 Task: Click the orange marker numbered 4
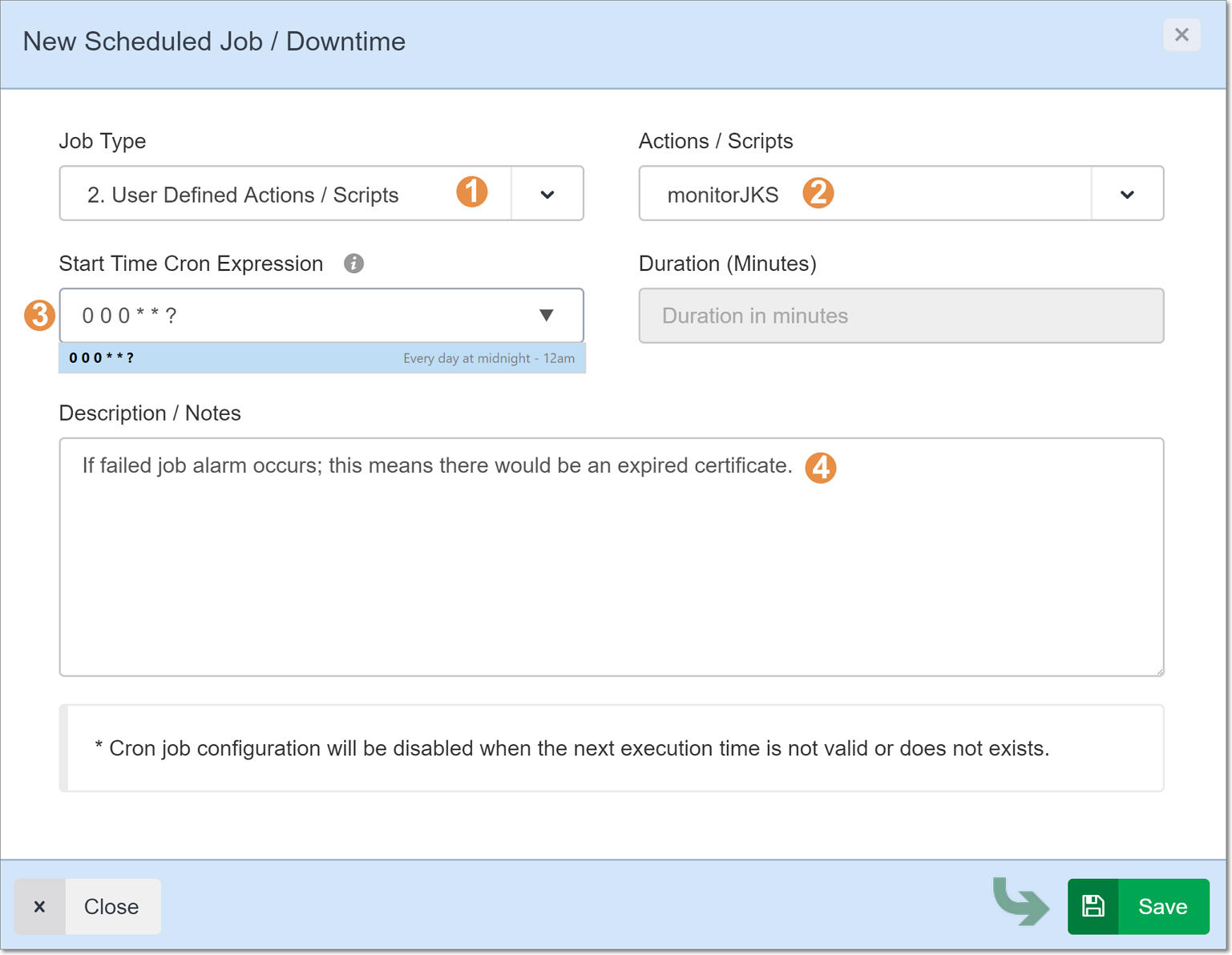click(x=821, y=468)
